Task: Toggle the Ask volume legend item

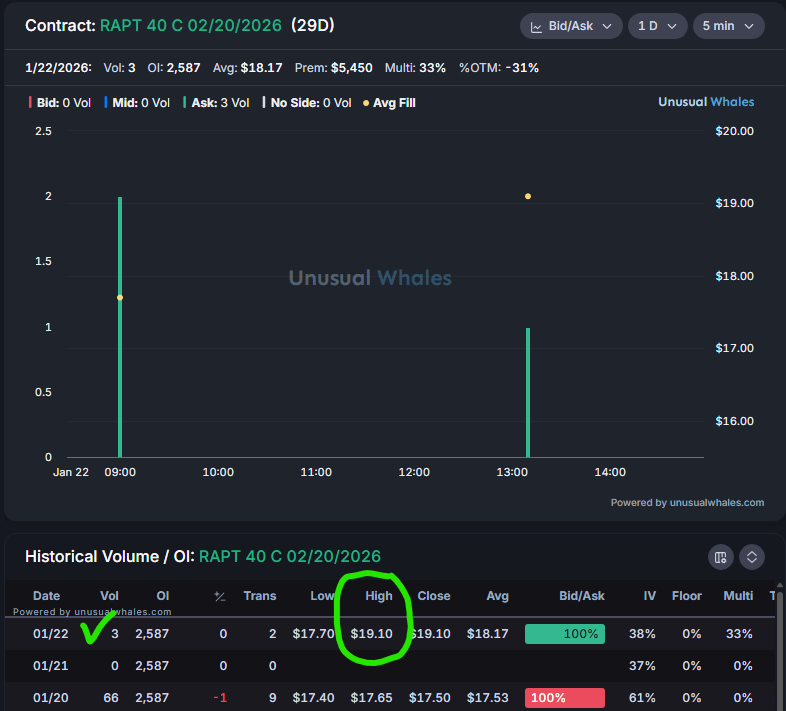Action: click(x=216, y=103)
